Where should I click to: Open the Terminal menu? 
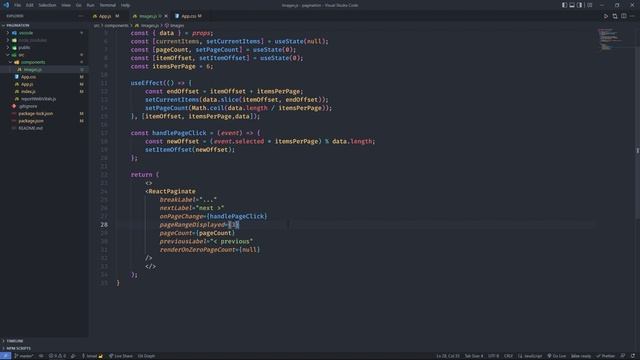point(108,5)
